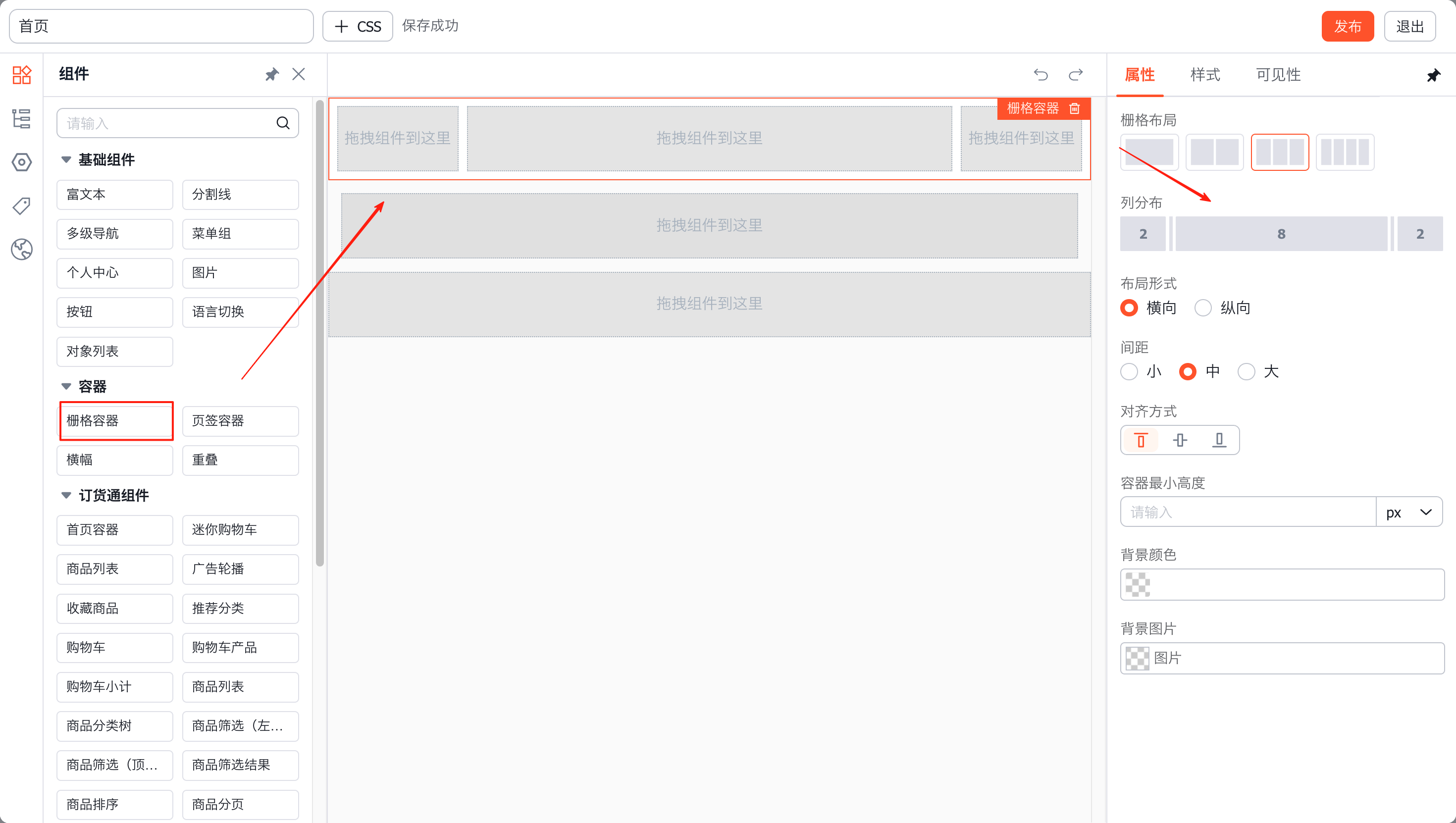The image size is (1456, 823).
Task: Click the 发布 button
Action: 1347,27
